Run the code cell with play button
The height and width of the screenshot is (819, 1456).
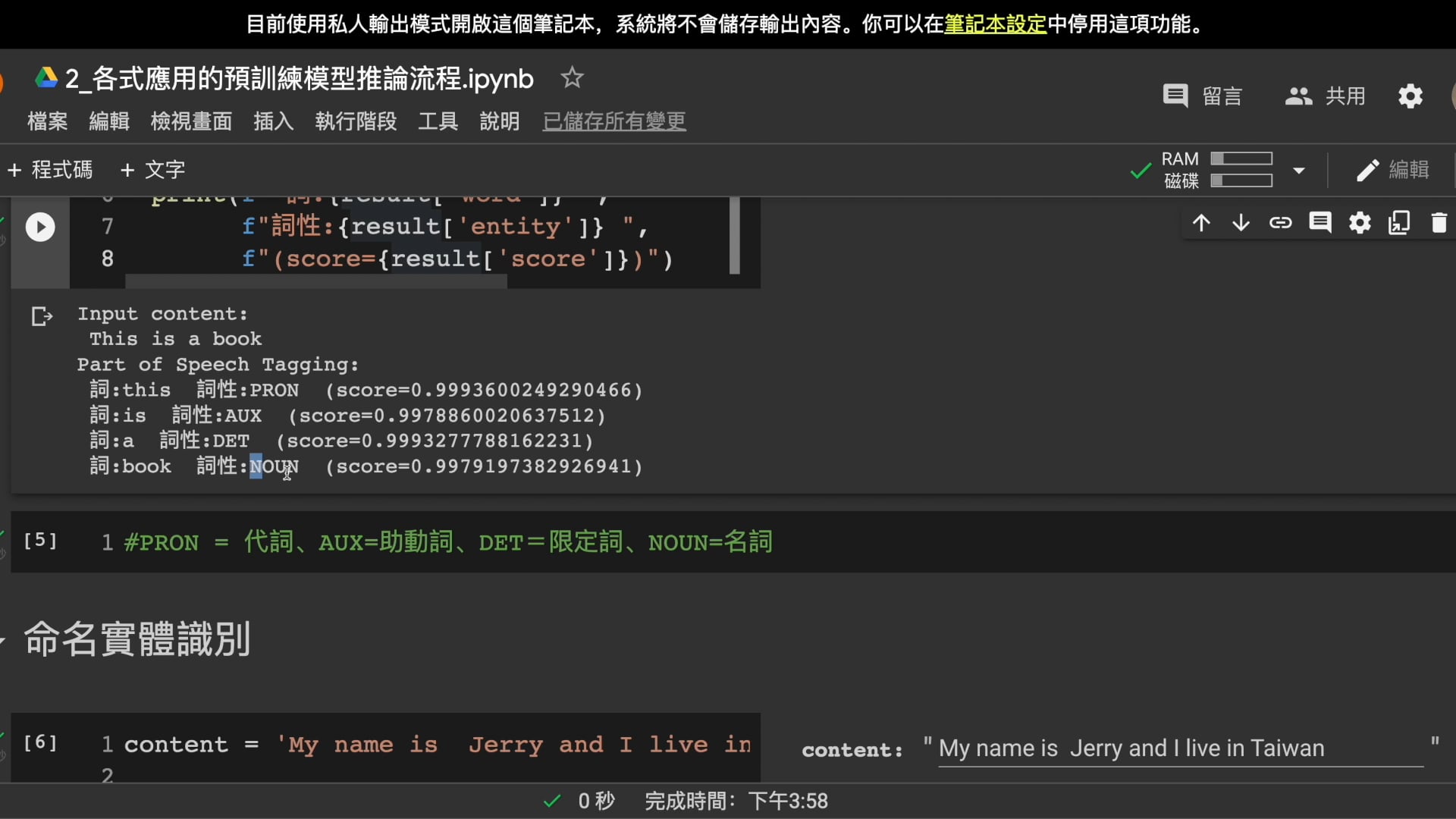click(40, 227)
